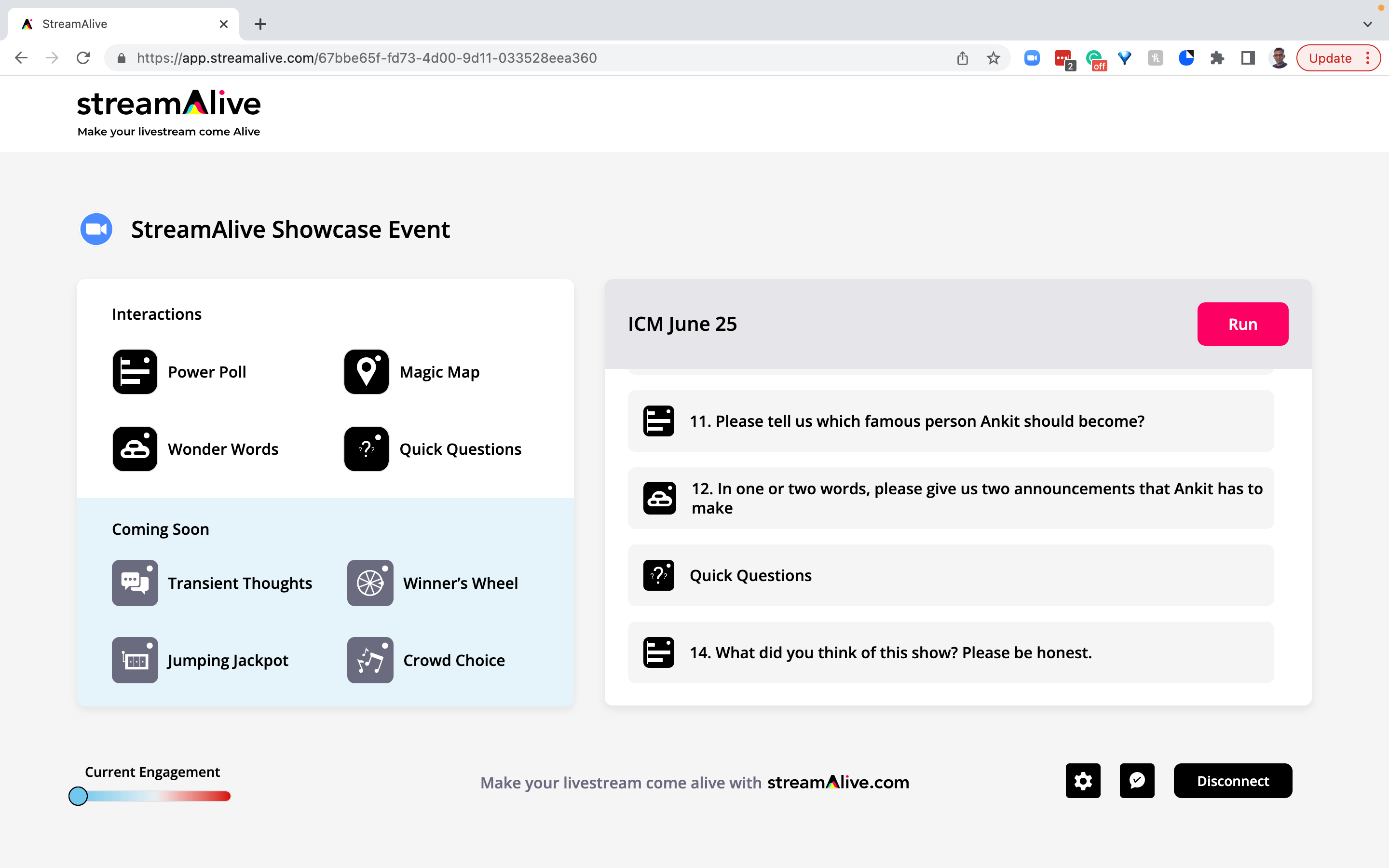Screen dimensions: 1389x868
Task: Click the word cloud icon for question 12
Action: [659, 498]
